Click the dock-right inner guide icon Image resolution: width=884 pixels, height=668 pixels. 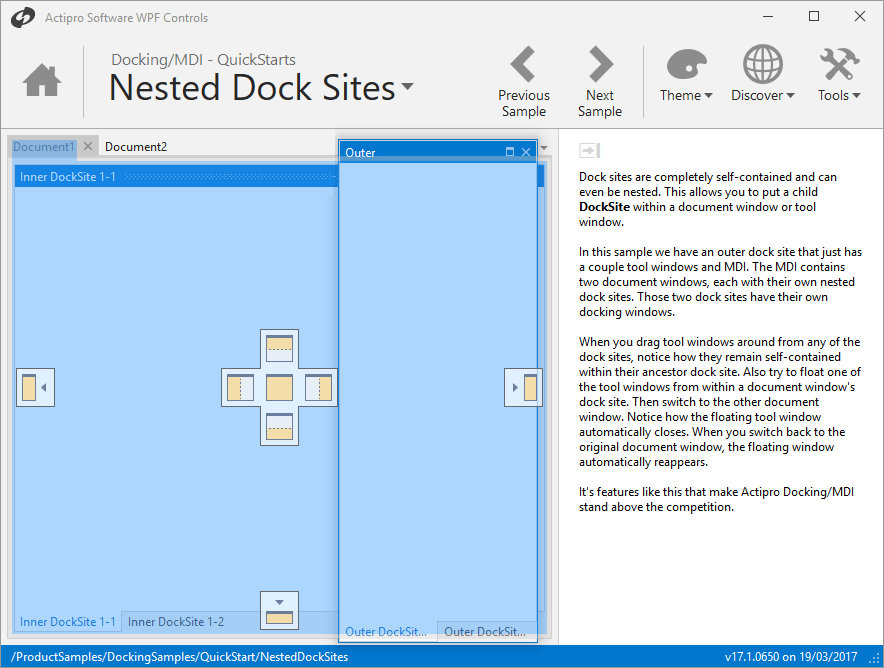pyautogui.click(x=318, y=387)
